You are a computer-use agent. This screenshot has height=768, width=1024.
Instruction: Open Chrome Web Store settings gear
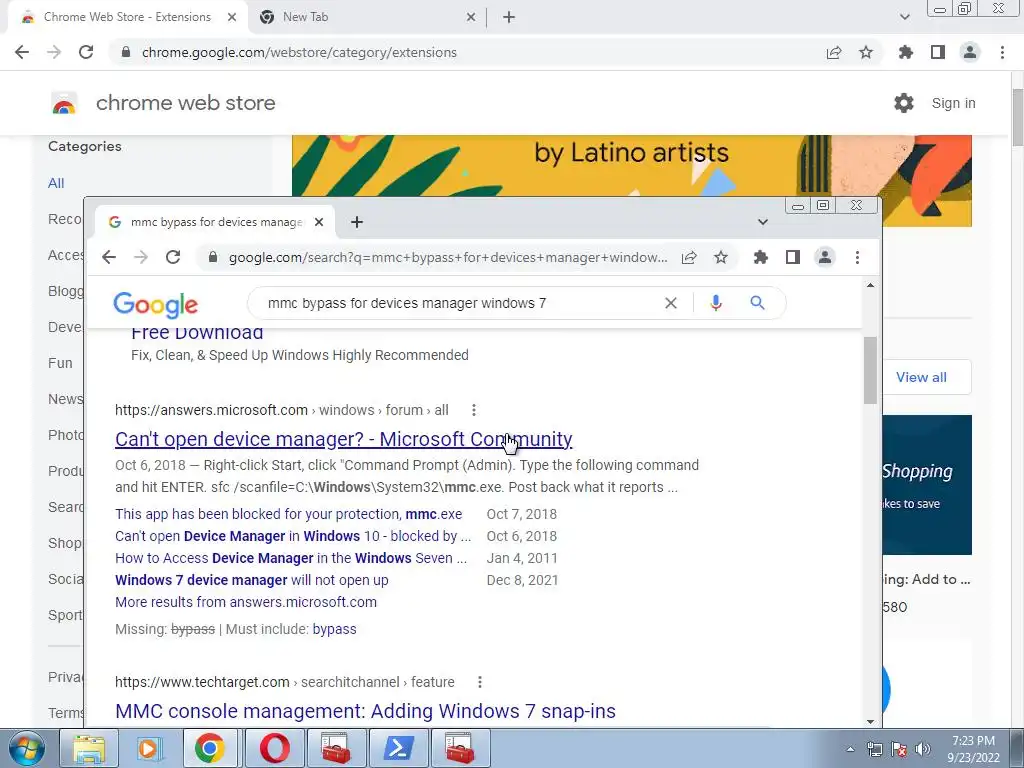904,103
